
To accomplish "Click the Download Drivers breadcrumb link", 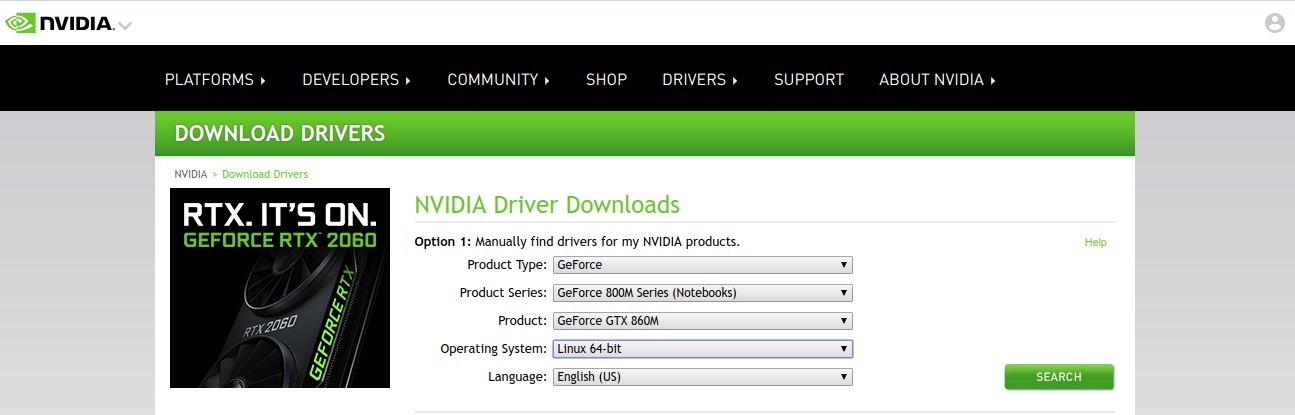I will tap(265, 174).
